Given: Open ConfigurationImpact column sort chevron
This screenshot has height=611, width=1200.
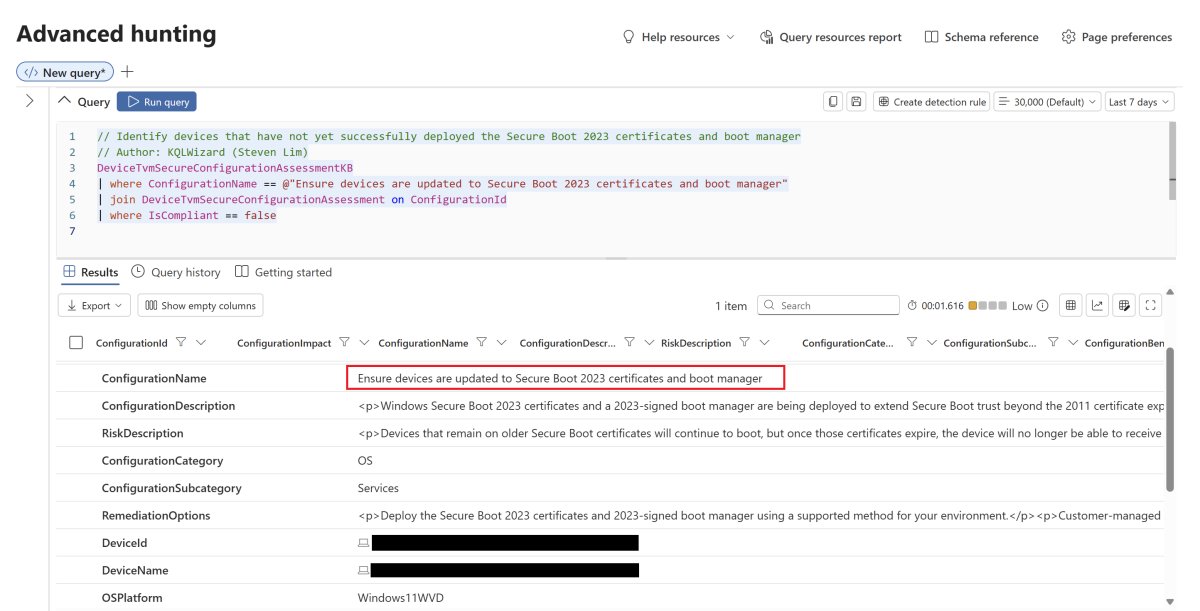Looking at the screenshot, I should click(365, 342).
